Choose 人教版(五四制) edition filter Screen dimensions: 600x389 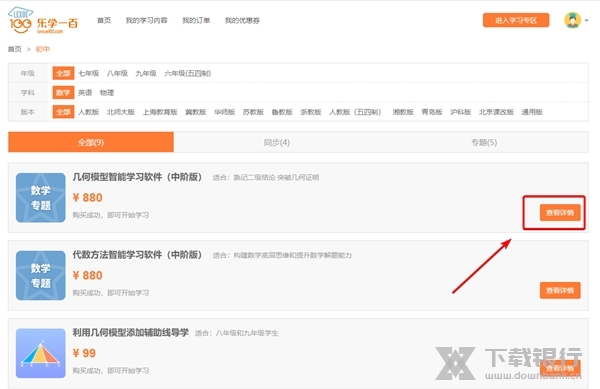(x=355, y=112)
